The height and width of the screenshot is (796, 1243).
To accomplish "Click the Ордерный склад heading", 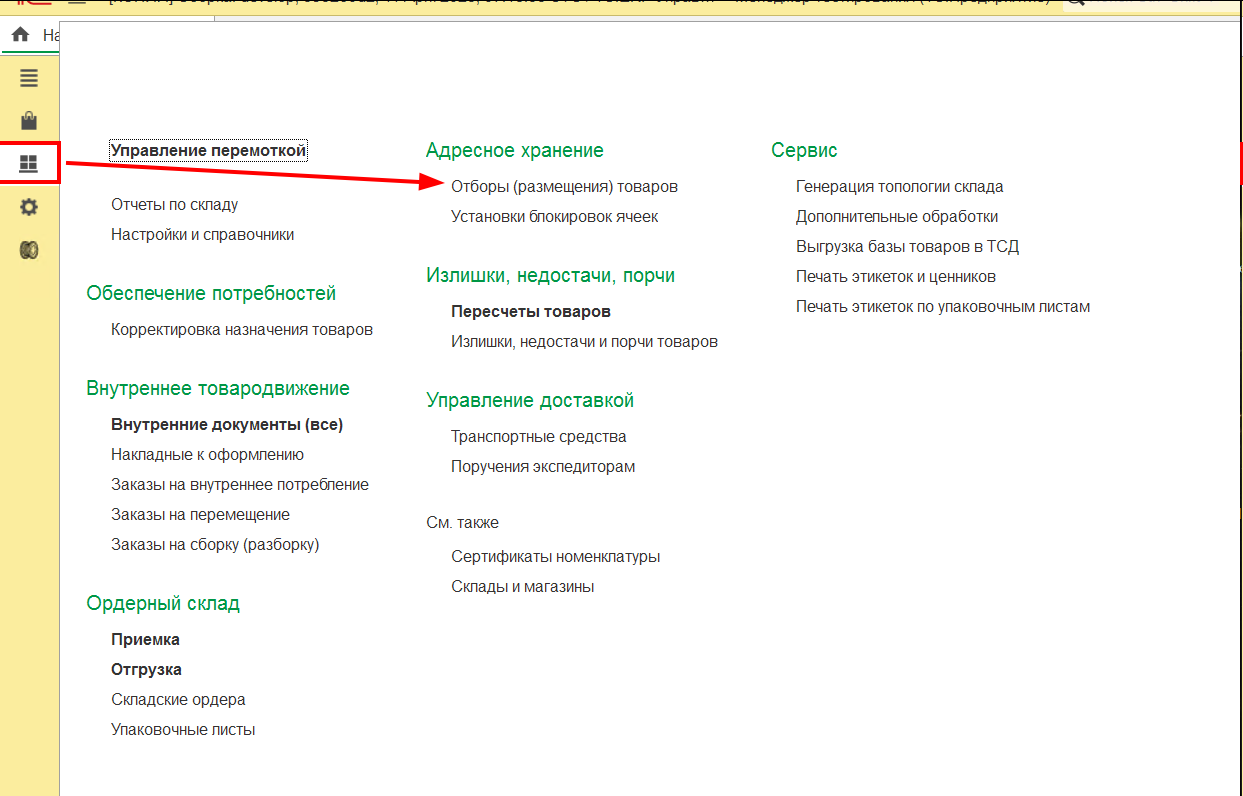I will (x=163, y=604).
